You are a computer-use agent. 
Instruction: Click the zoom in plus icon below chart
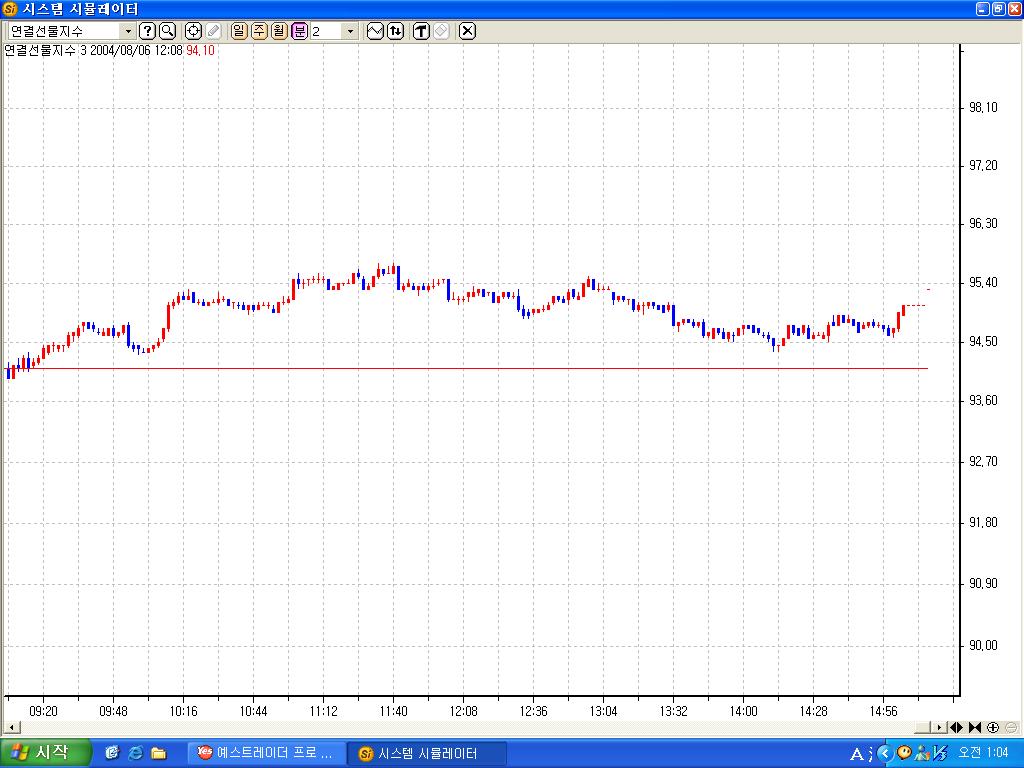click(x=993, y=727)
